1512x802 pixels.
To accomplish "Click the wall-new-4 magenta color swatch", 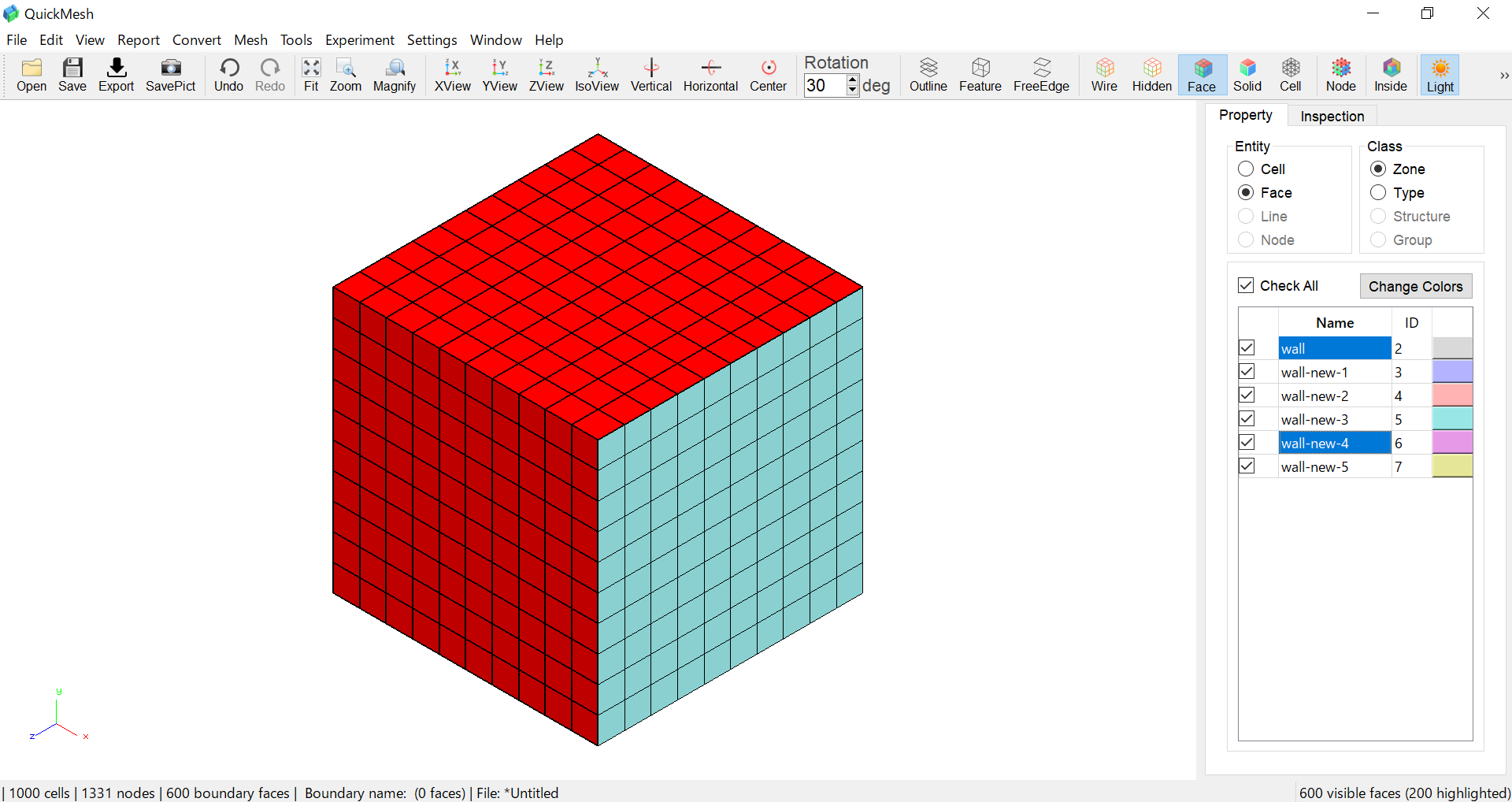I will pyautogui.click(x=1452, y=443).
